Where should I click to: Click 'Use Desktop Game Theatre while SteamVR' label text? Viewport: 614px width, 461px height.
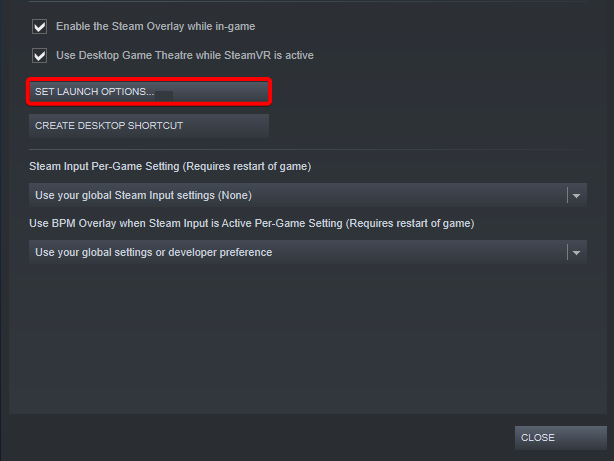point(185,56)
